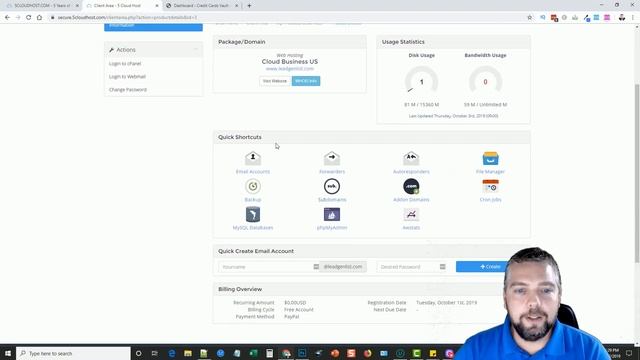Click Login to Webmail action

point(127,77)
